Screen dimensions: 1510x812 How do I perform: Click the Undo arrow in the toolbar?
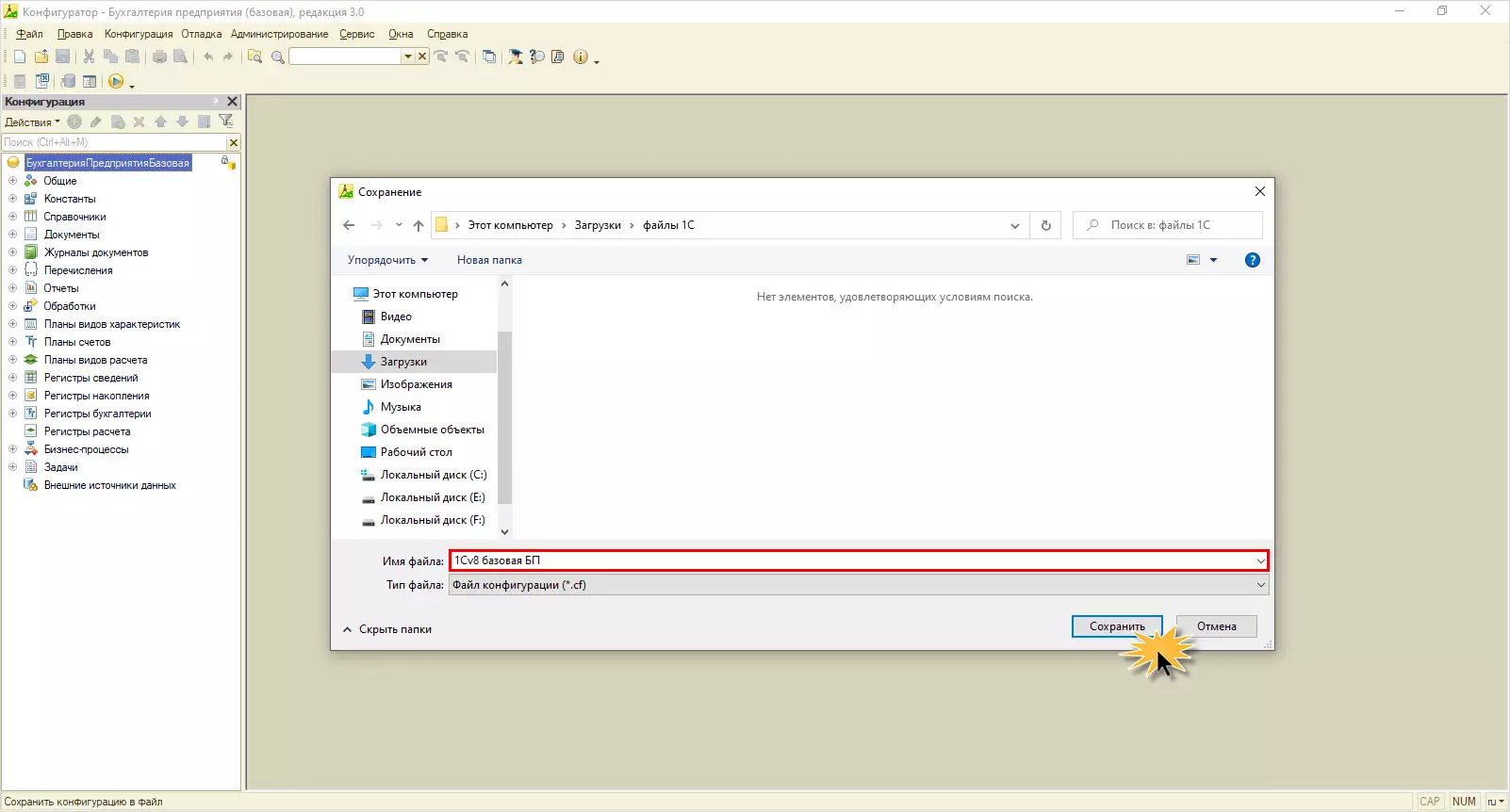click(208, 57)
